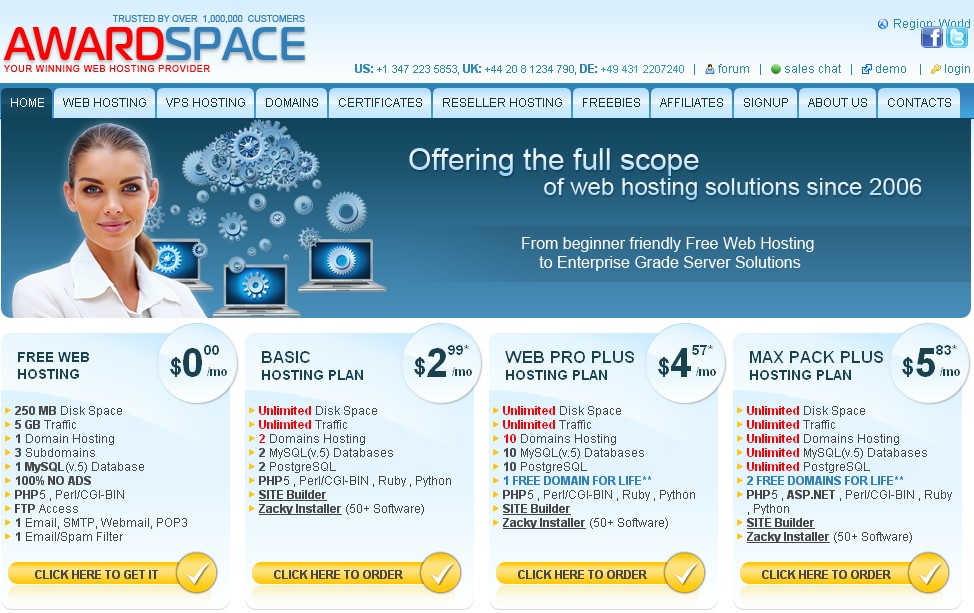This screenshot has width=974, height=613.
Task: Click 'TRUSTED BY OVER 1,000,000 CUSTOMERS' text
Action: pos(209,19)
